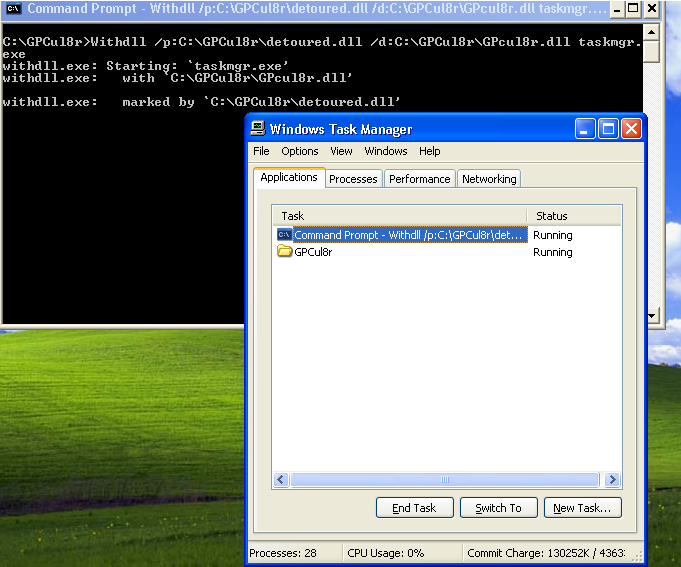Minimize the Command Prompt window
The image size is (681, 567).
pyautogui.click(x=616, y=9)
